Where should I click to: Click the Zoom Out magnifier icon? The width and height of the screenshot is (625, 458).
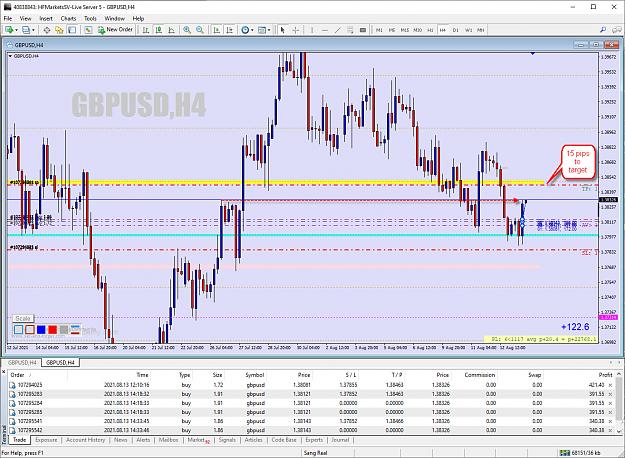point(200,30)
